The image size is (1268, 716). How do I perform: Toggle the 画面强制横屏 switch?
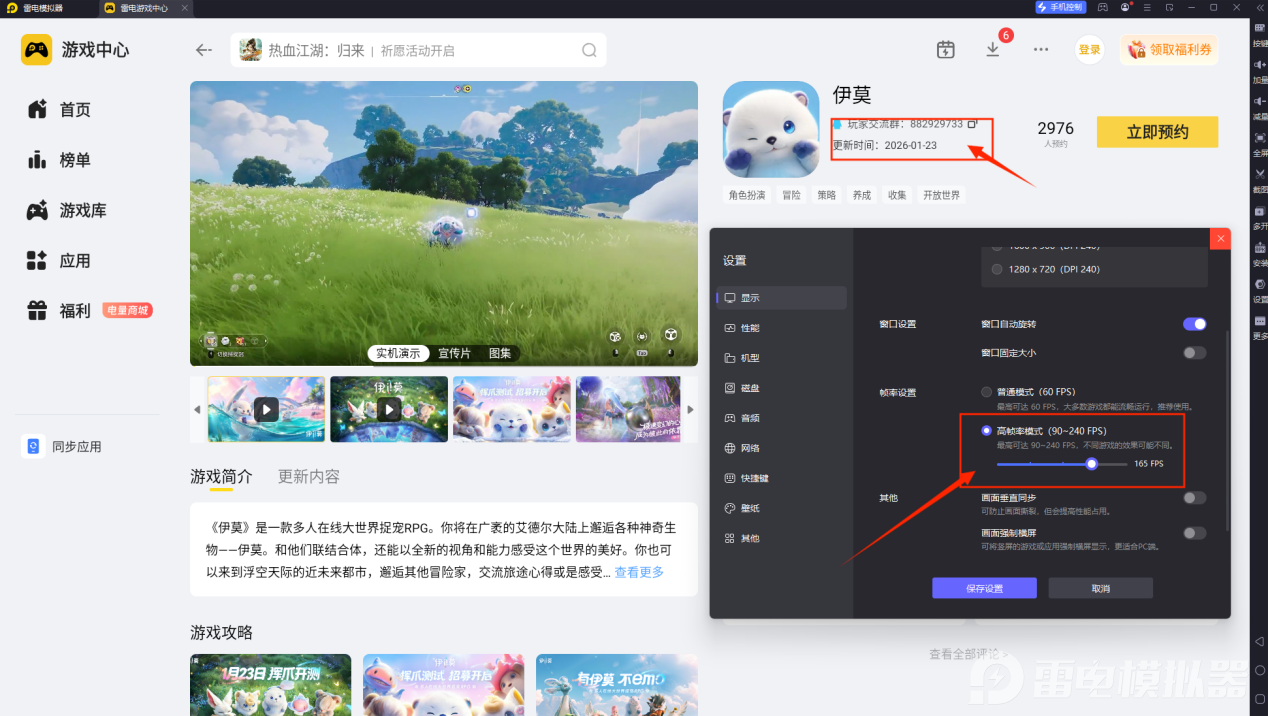click(x=1194, y=533)
